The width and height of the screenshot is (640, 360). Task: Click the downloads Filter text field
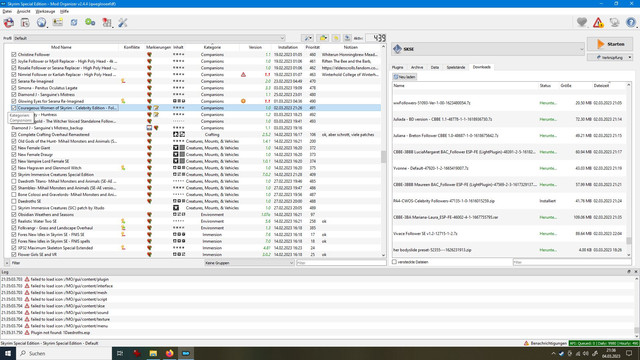(571, 262)
